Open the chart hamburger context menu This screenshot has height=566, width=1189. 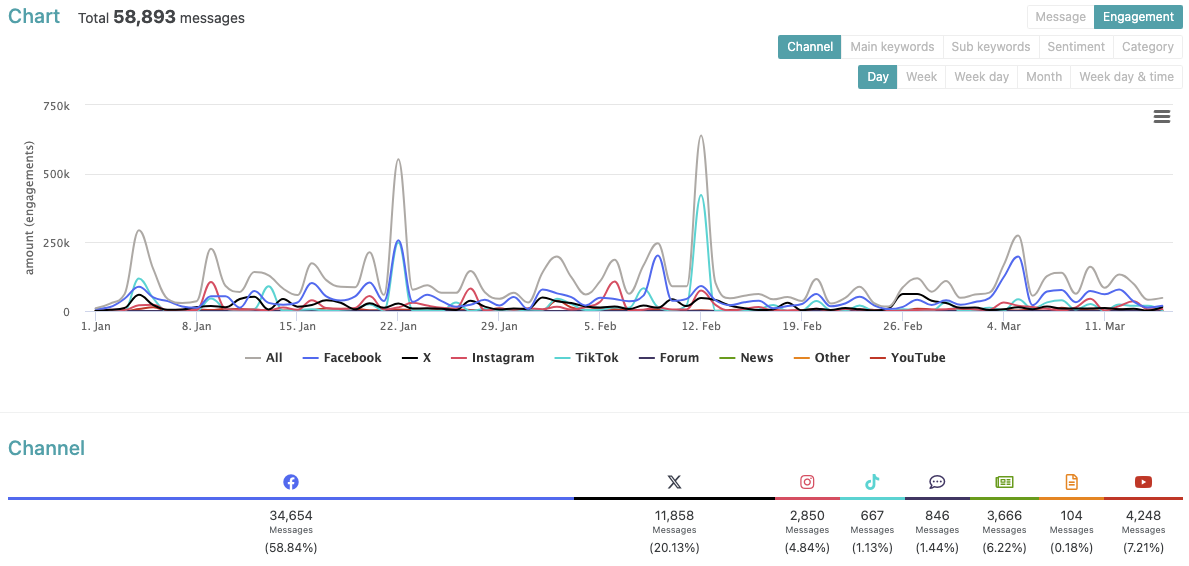[x=1161, y=117]
